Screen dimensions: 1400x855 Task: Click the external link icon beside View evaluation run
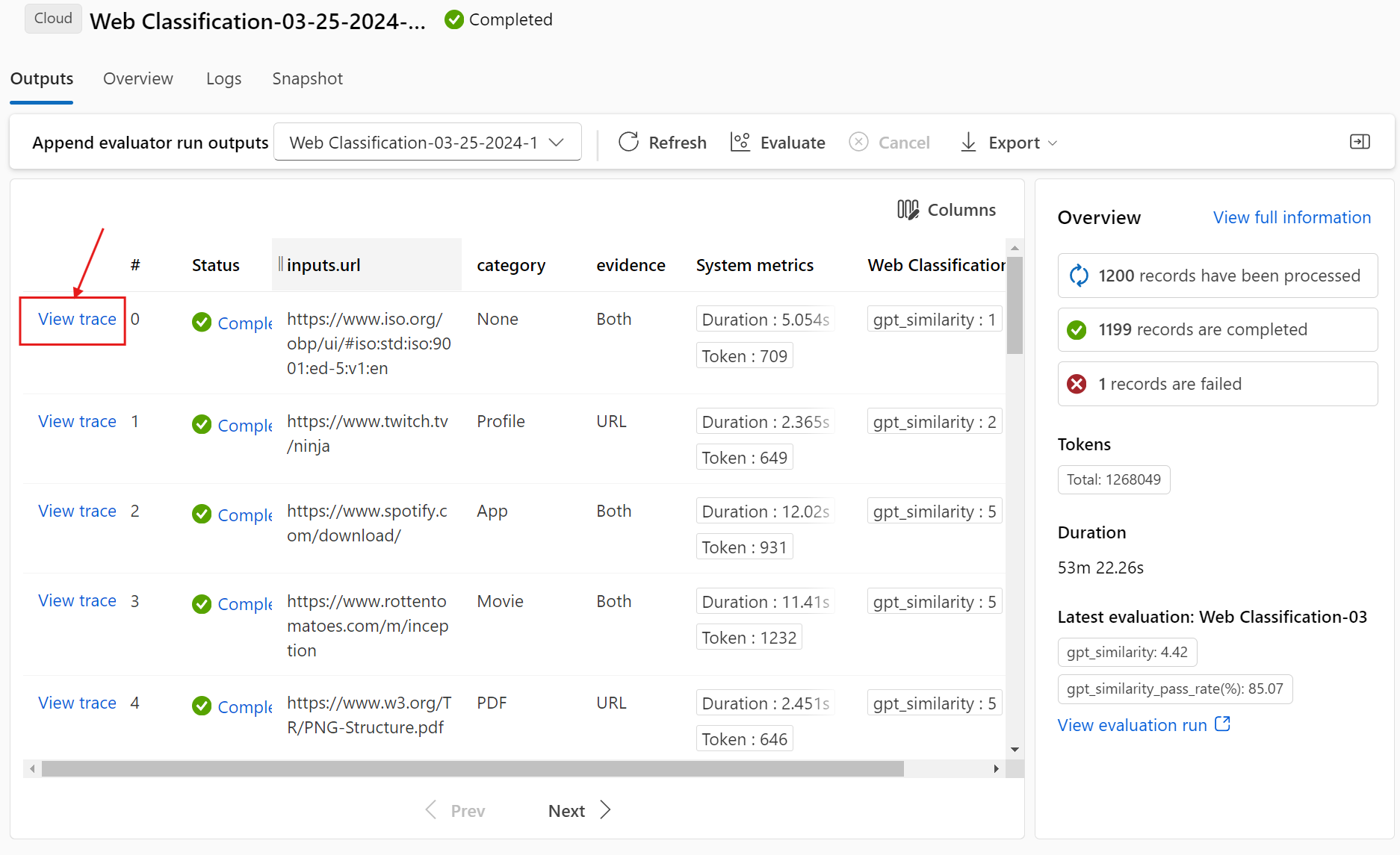1223,724
